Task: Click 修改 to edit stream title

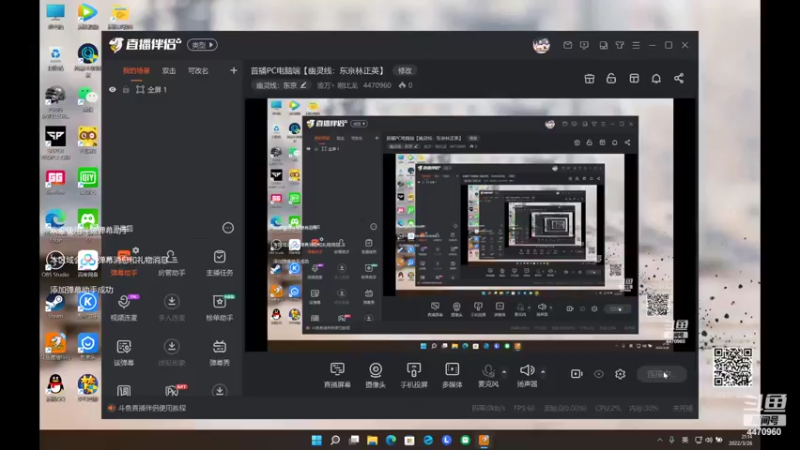Action: (405, 71)
